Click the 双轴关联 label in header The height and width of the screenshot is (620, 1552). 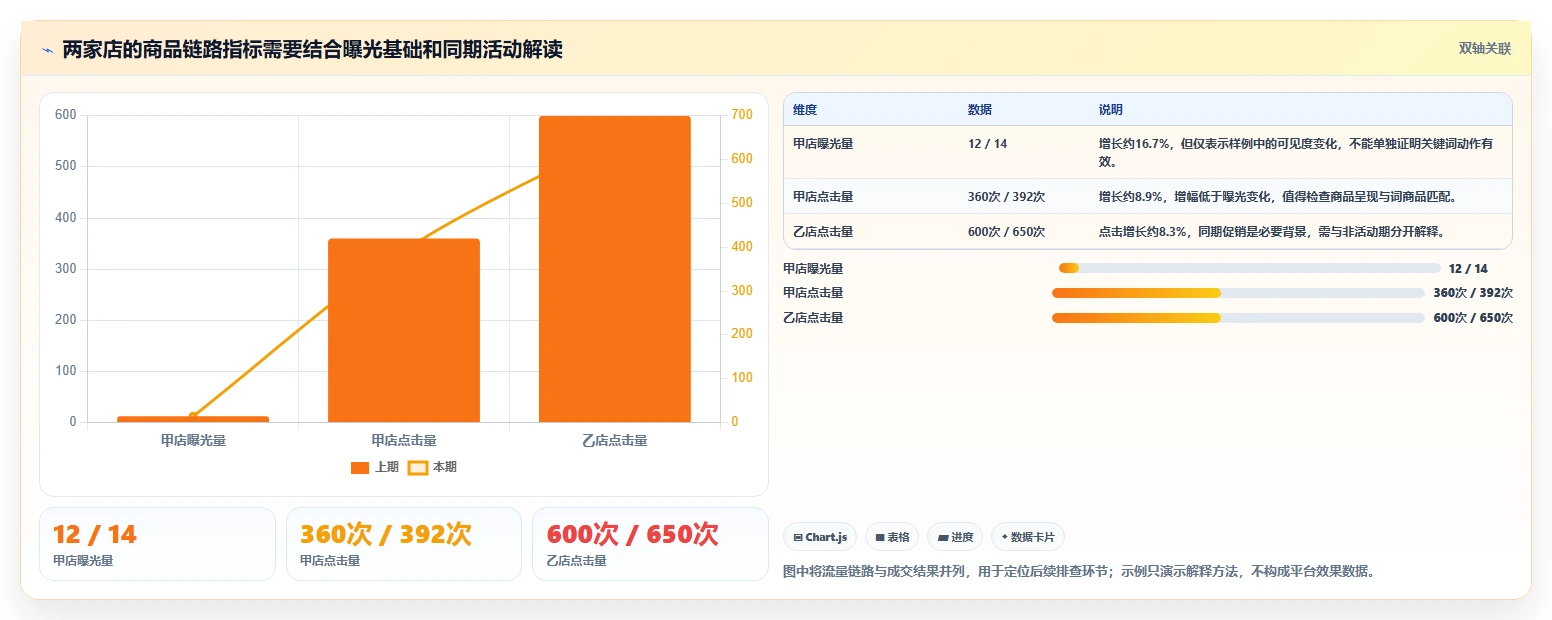pos(1484,49)
